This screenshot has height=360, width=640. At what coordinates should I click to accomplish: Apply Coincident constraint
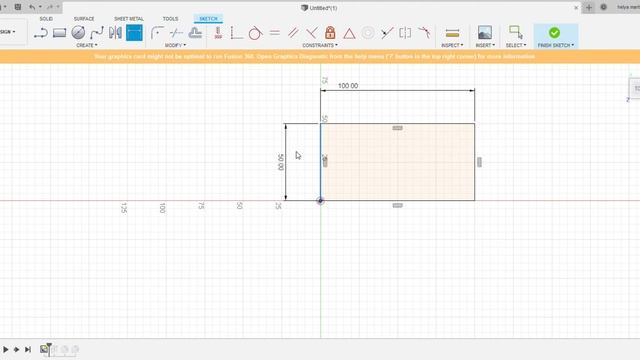(x=236, y=33)
